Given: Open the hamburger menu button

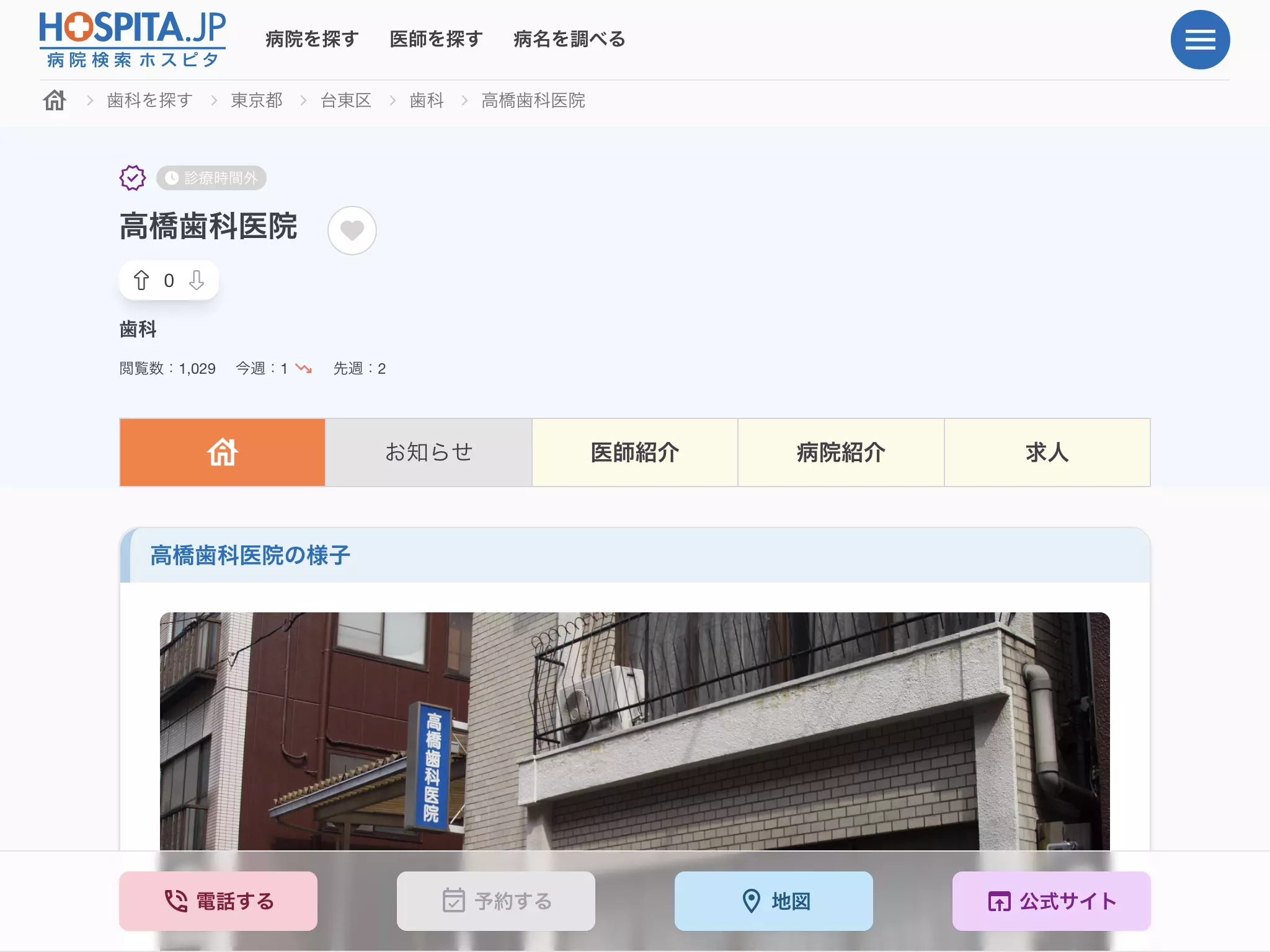Looking at the screenshot, I should point(1200,40).
